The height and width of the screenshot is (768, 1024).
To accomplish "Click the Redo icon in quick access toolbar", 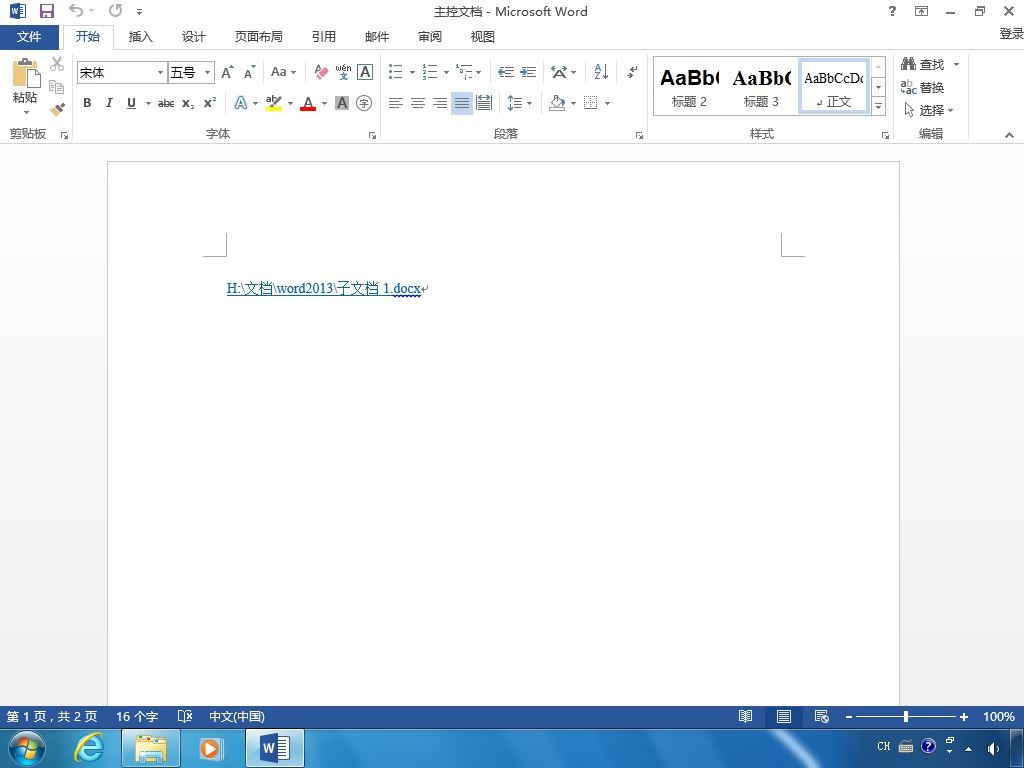I will pos(116,10).
